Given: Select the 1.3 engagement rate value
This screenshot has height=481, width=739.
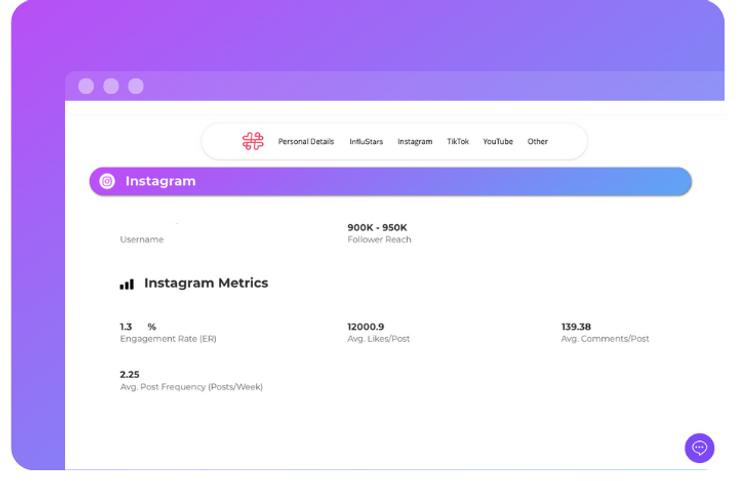Looking at the screenshot, I should tap(126, 326).
